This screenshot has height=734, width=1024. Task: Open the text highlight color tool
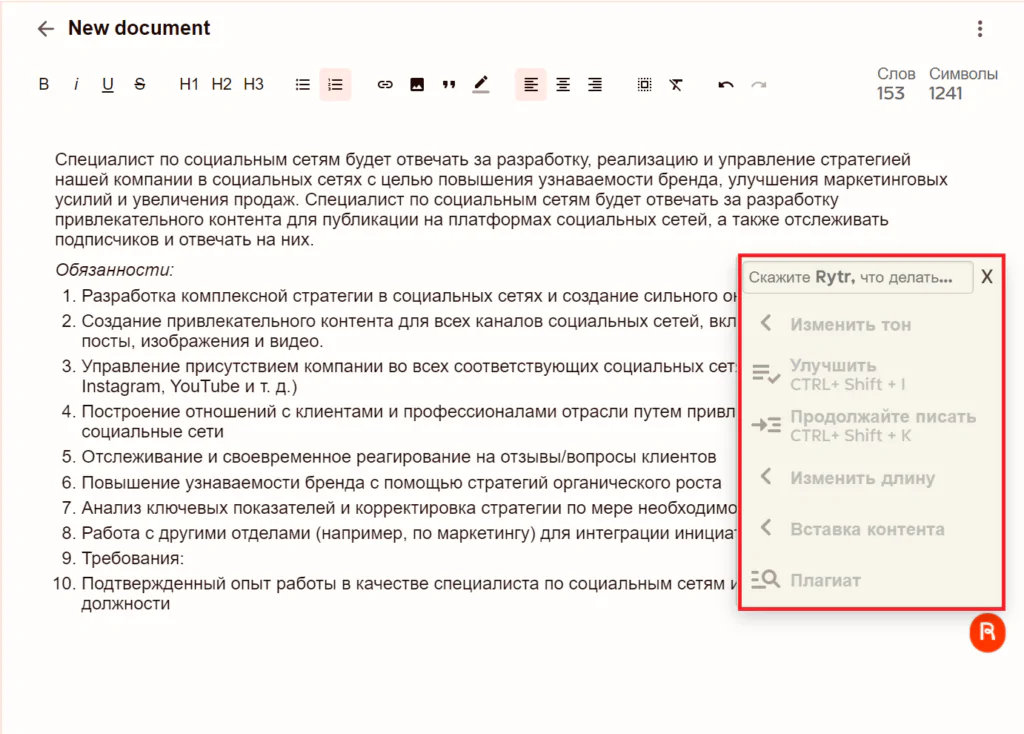tap(481, 84)
